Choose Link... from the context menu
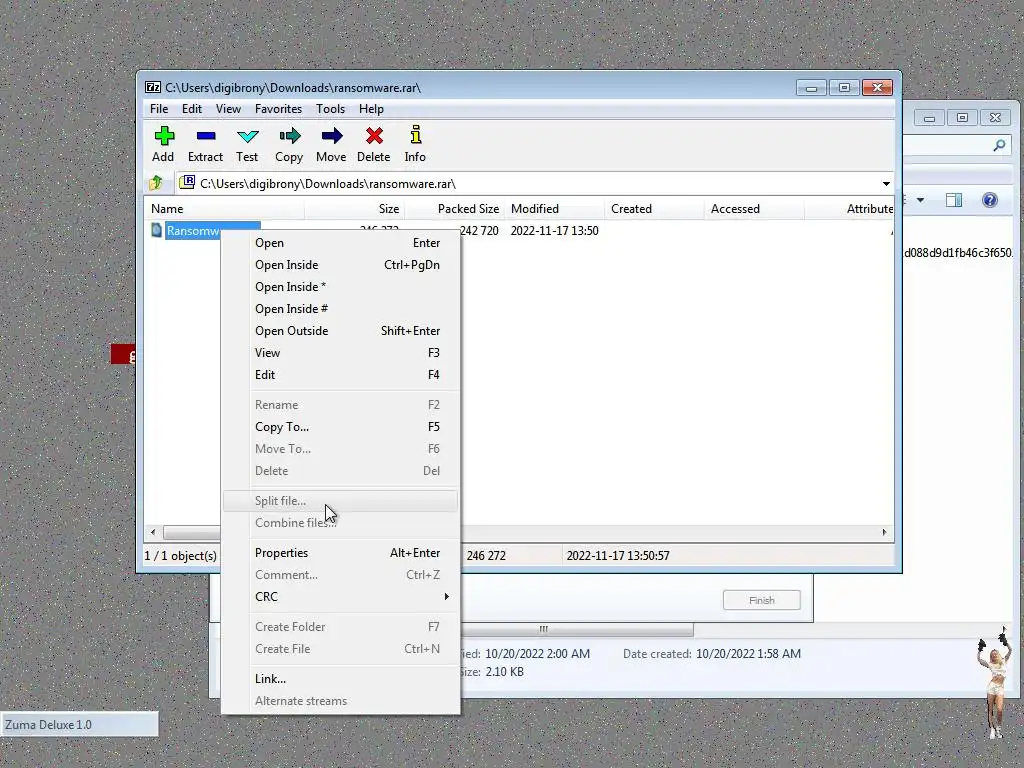Screen dimensions: 1024x768 coord(340,679)
